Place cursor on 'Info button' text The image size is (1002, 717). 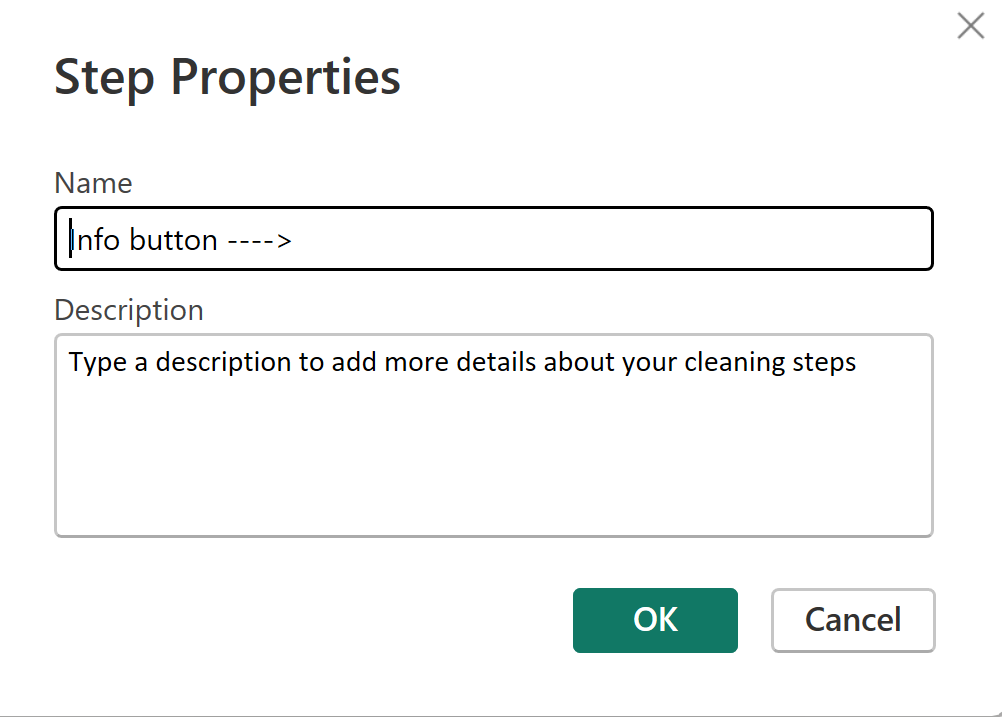(x=143, y=241)
